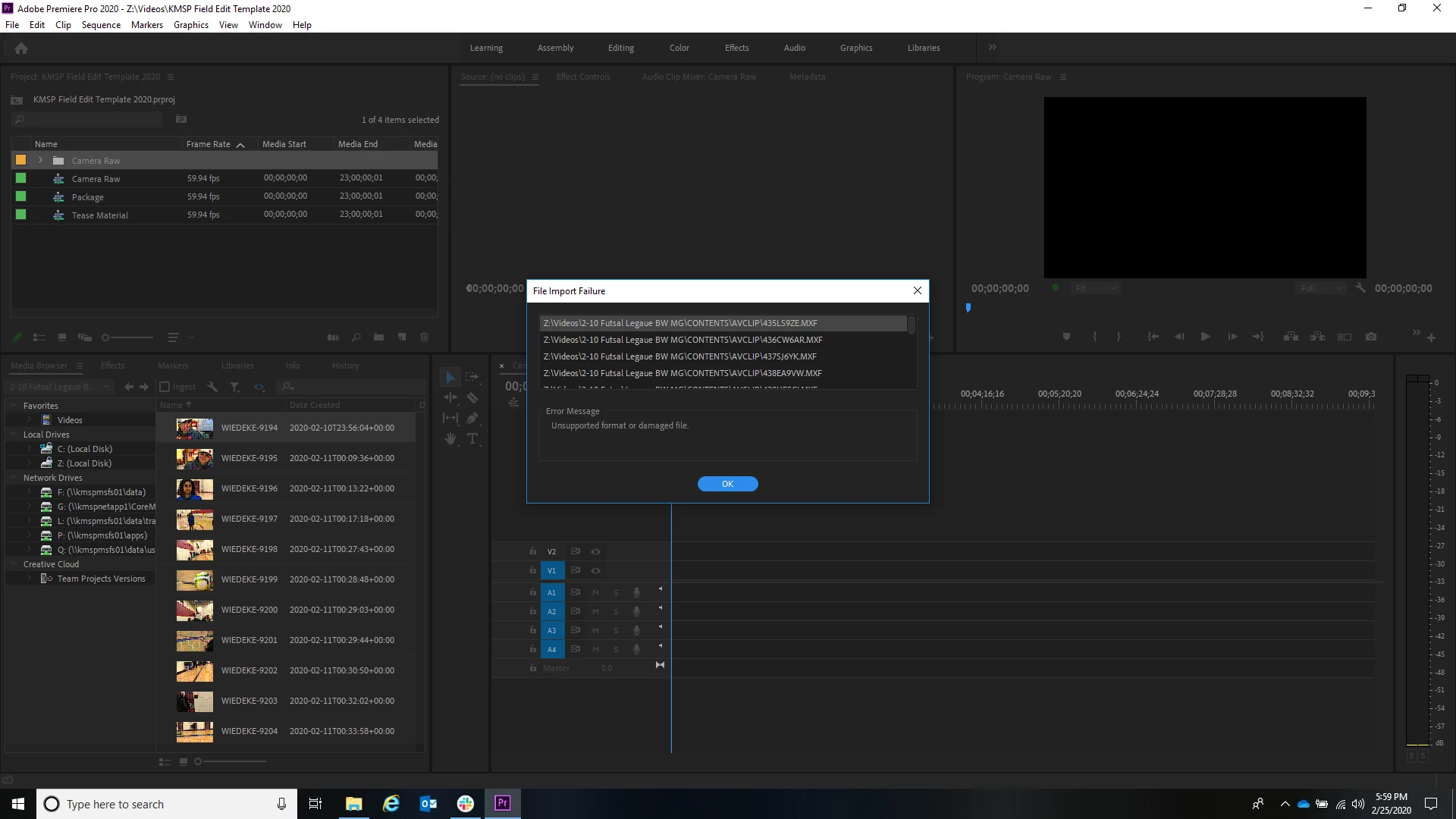Open the Sequence menu
The width and height of the screenshot is (1456, 819).
(x=101, y=24)
